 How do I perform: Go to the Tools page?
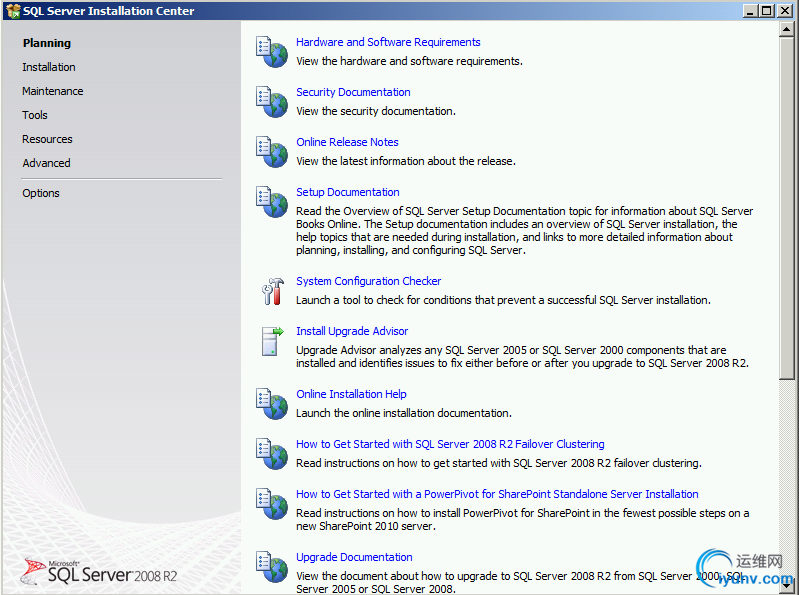click(35, 115)
